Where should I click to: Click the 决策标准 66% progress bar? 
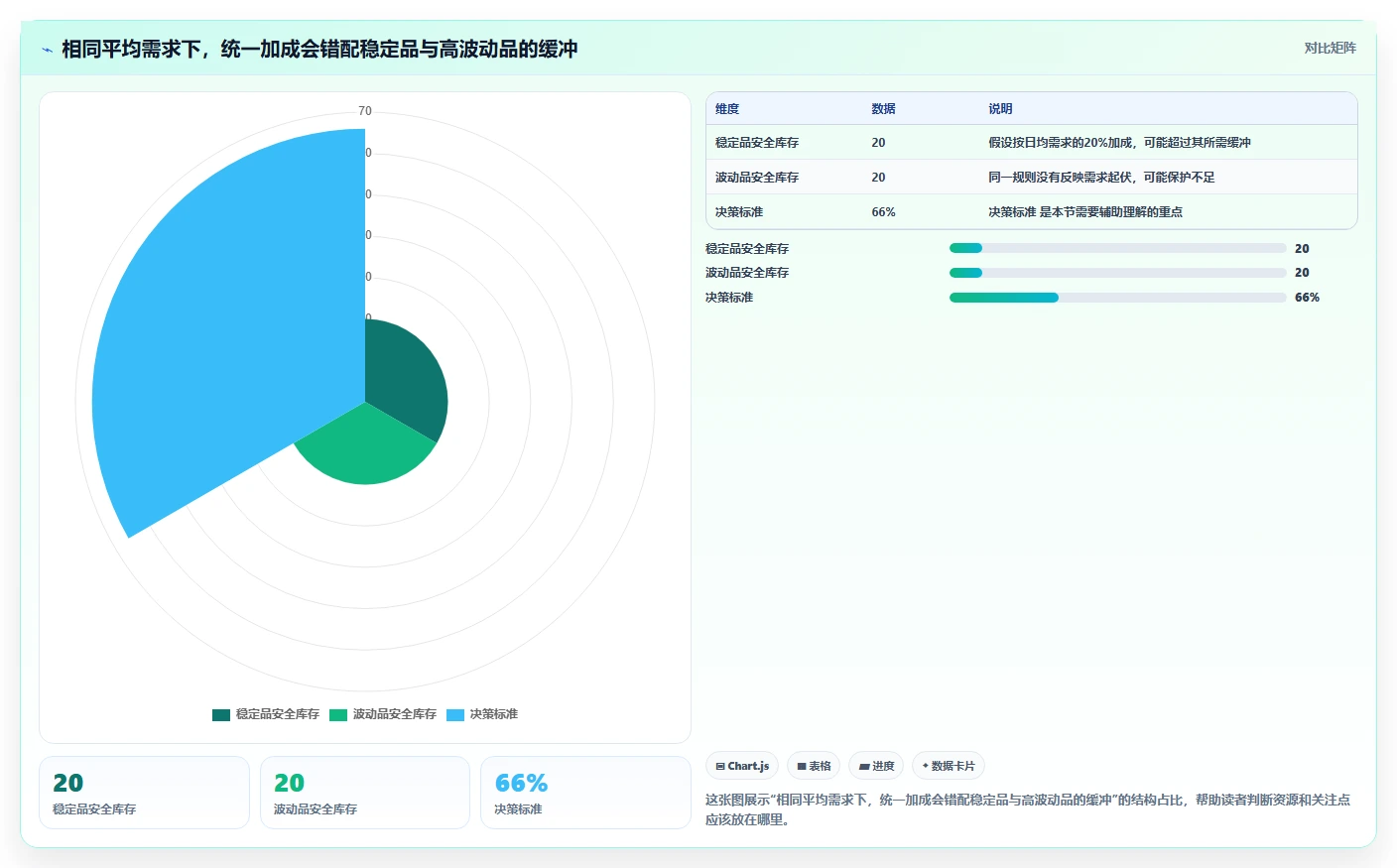[x=1117, y=298]
